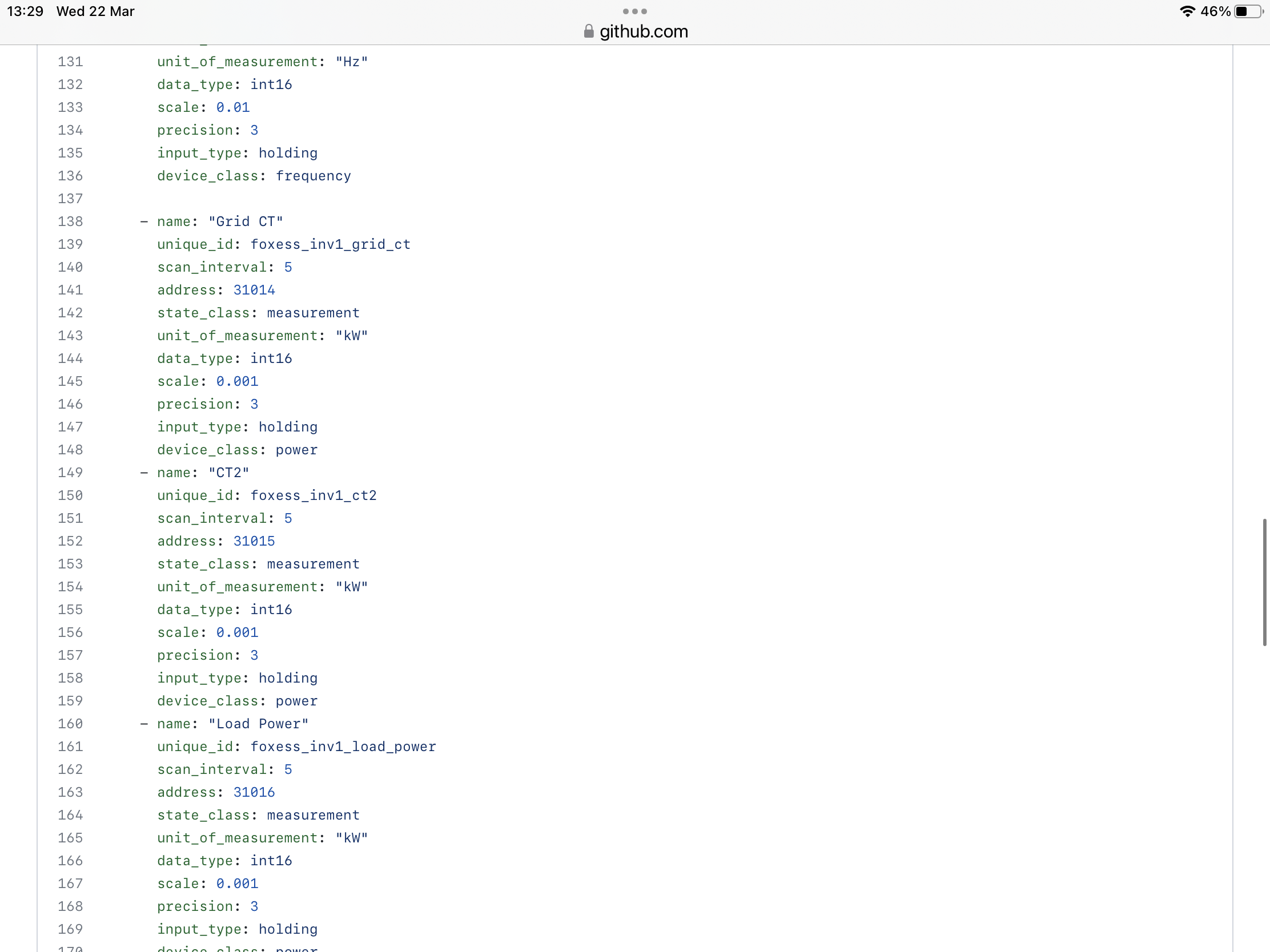Tap the github.com address field

tap(643, 31)
